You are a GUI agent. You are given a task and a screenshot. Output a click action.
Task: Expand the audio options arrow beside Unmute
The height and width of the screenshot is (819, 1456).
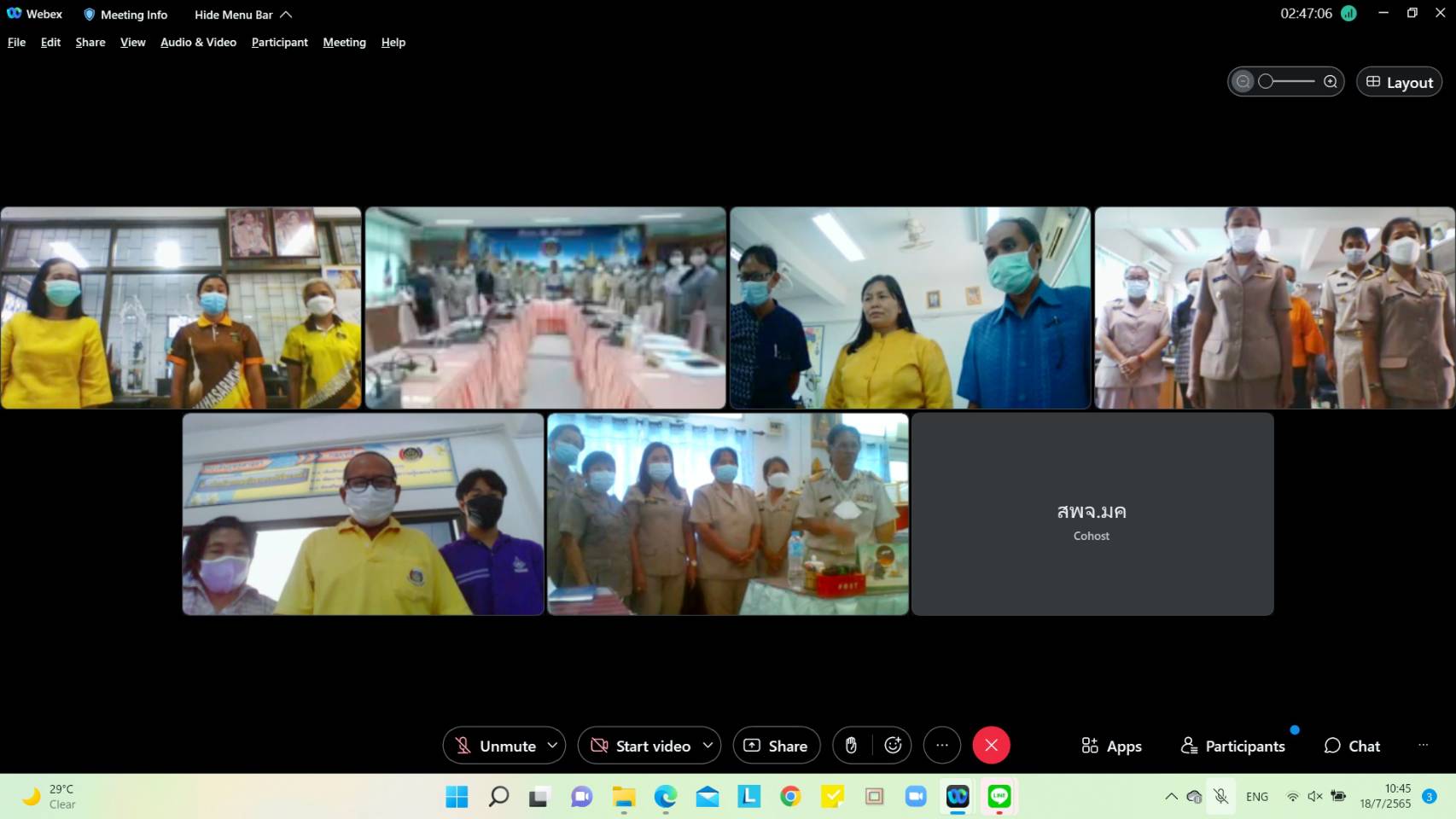[x=552, y=746]
